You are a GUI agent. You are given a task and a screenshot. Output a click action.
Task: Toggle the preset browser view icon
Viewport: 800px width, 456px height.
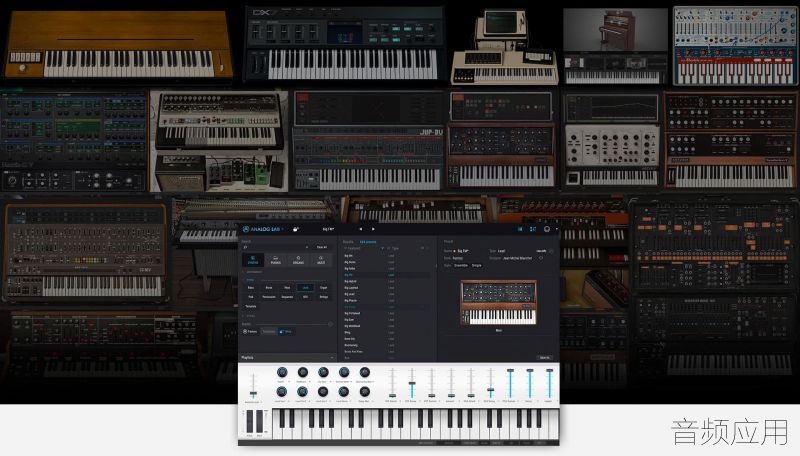click(x=520, y=229)
